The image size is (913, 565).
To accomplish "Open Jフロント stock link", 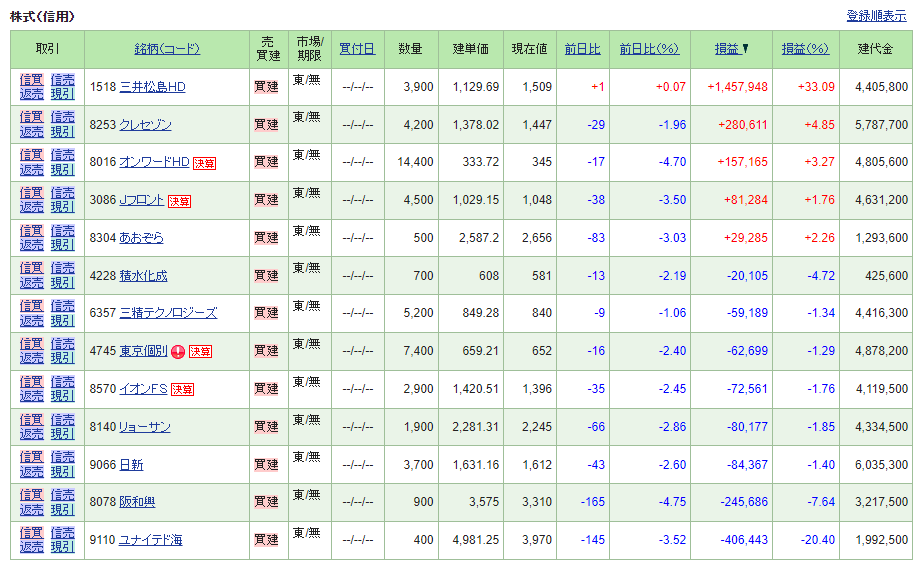I will click(x=141, y=200).
